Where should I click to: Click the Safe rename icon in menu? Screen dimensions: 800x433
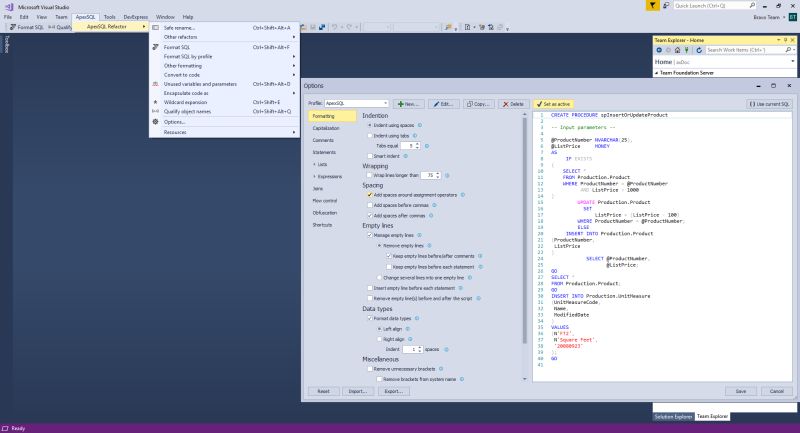[156, 28]
